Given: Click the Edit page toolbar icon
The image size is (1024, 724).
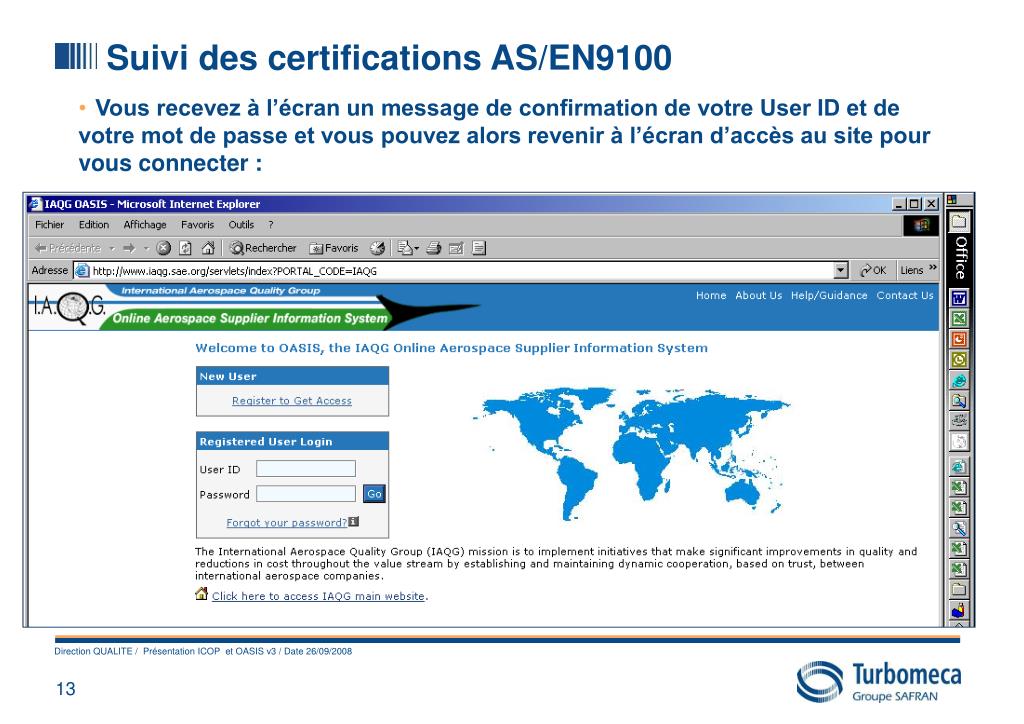Looking at the screenshot, I should tap(456, 248).
